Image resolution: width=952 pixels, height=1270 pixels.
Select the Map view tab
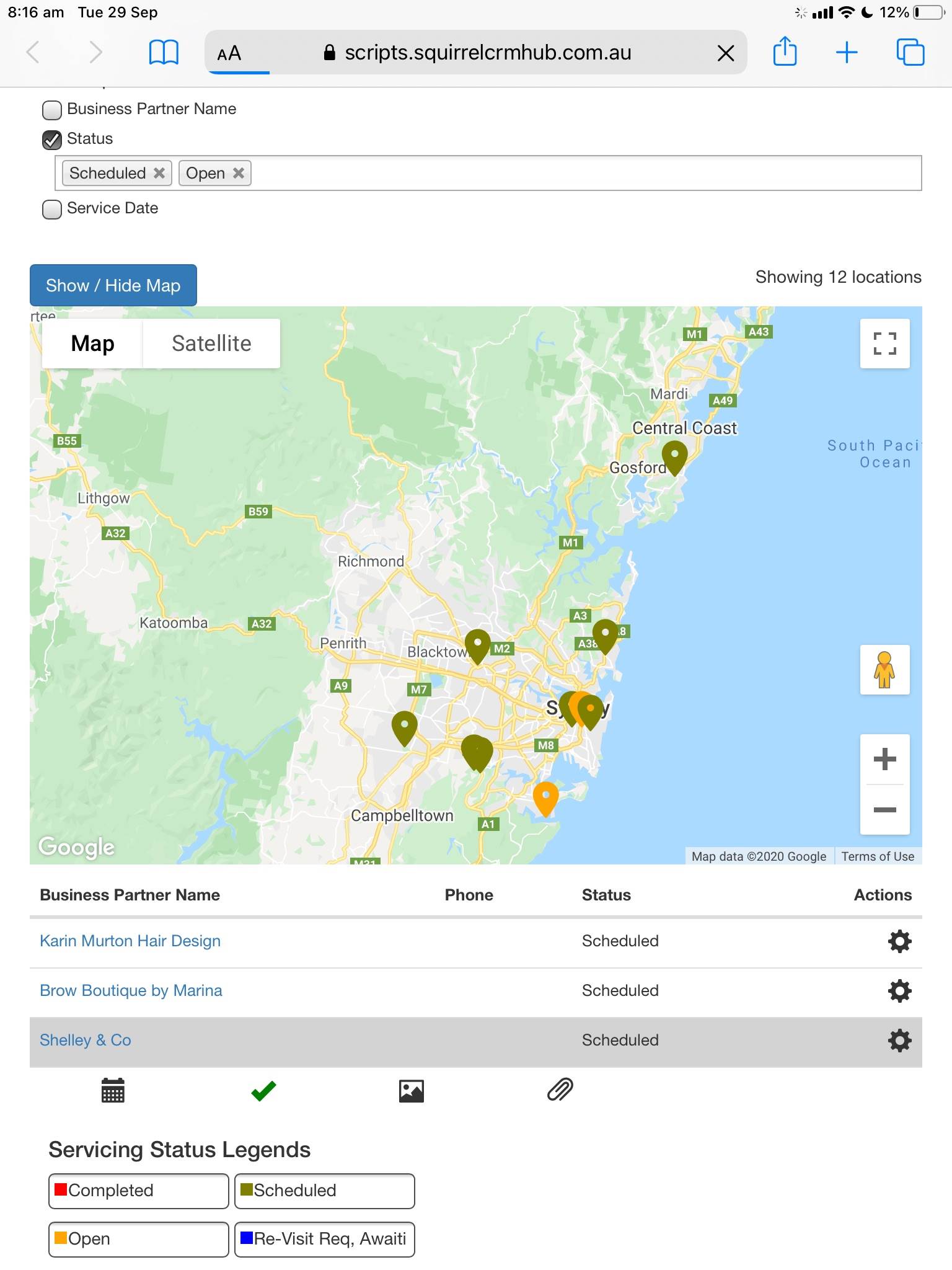(x=92, y=344)
